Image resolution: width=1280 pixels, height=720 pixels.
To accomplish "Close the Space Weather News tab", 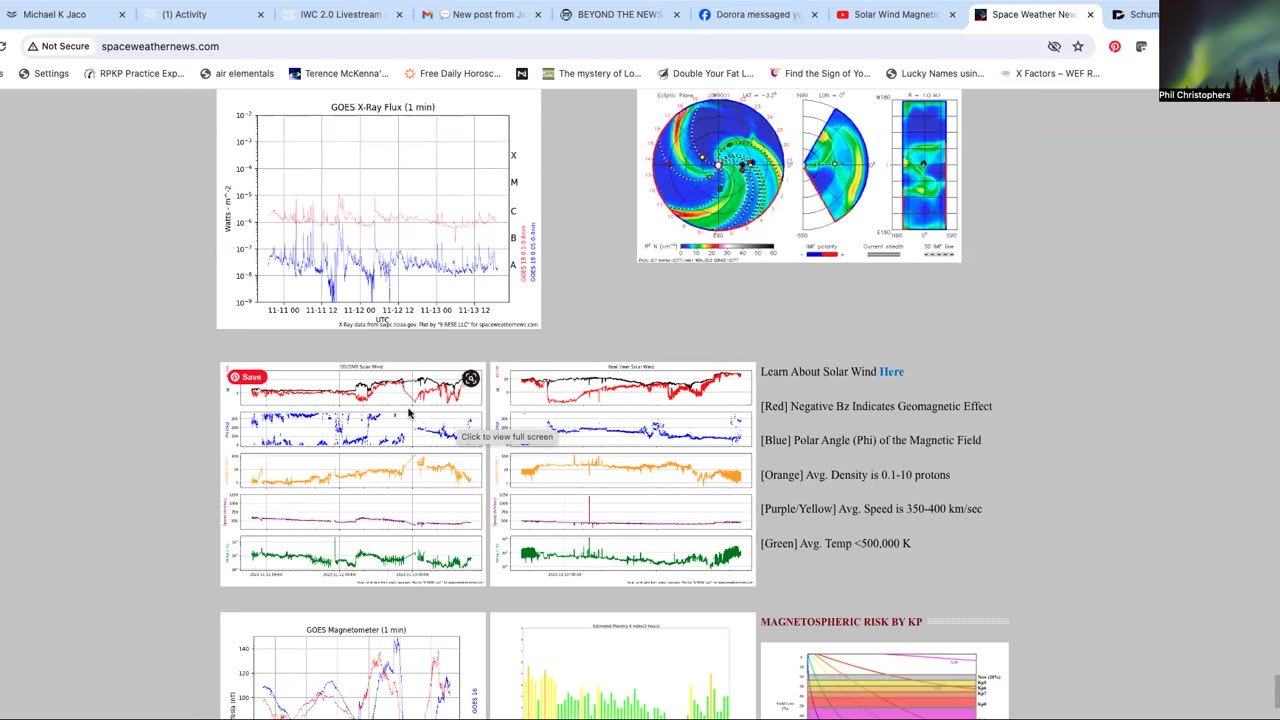I will pyautogui.click(x=1090, y=15).
